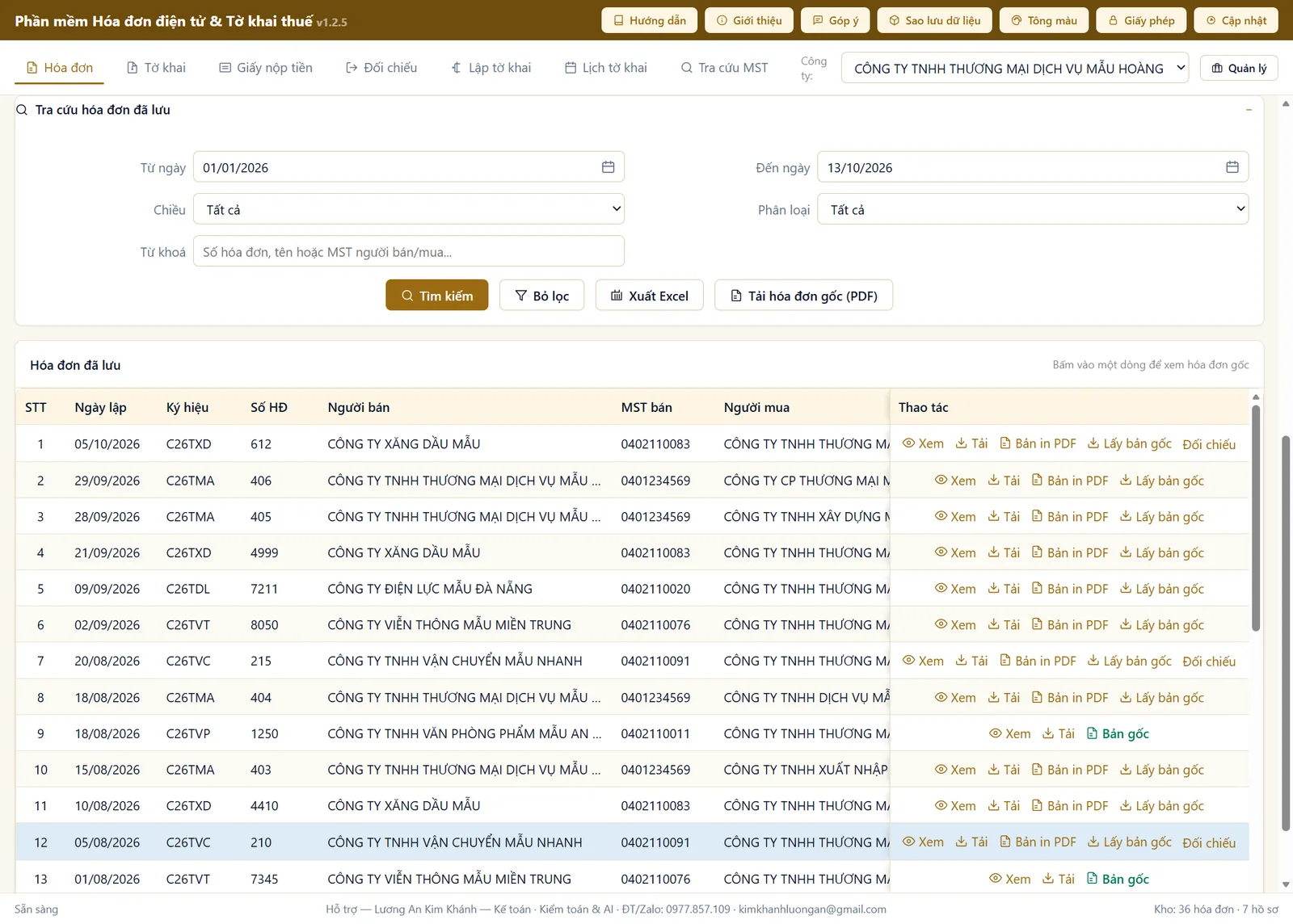Click the Tìm kiếm search button

point(437,296)
